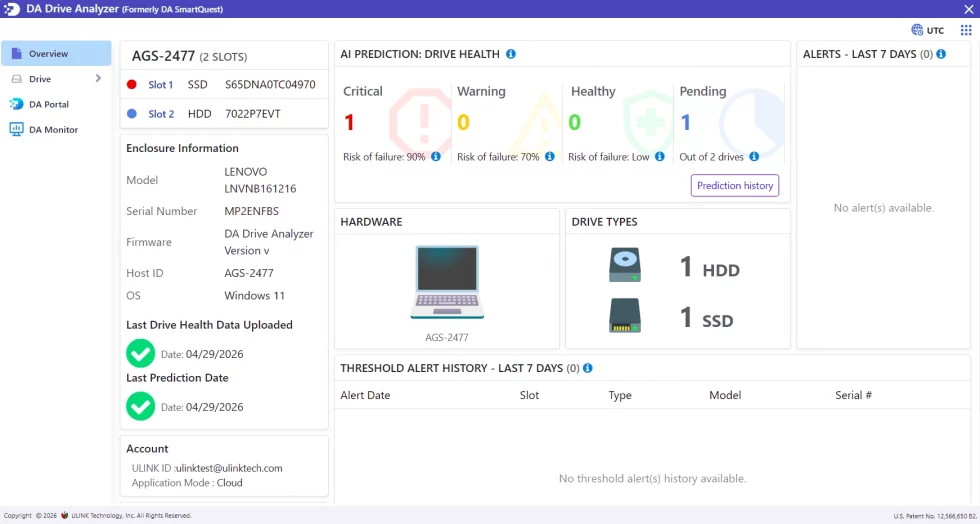
Task: Click the DA Portal logo icon
Action: point(17,104)
